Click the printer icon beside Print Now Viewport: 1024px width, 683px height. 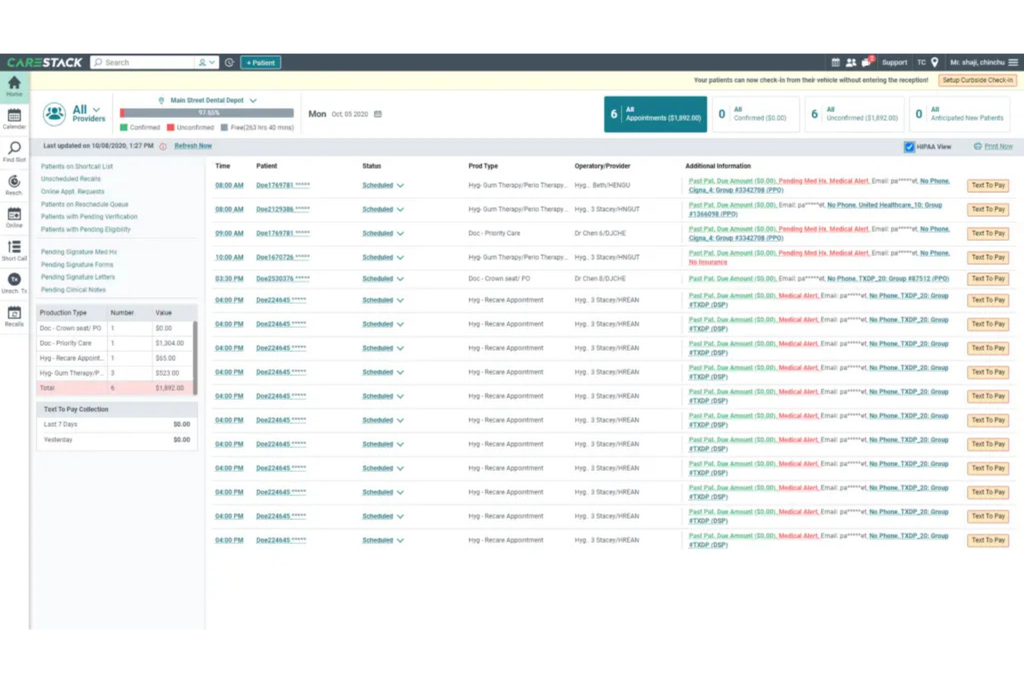coord(978,146)
